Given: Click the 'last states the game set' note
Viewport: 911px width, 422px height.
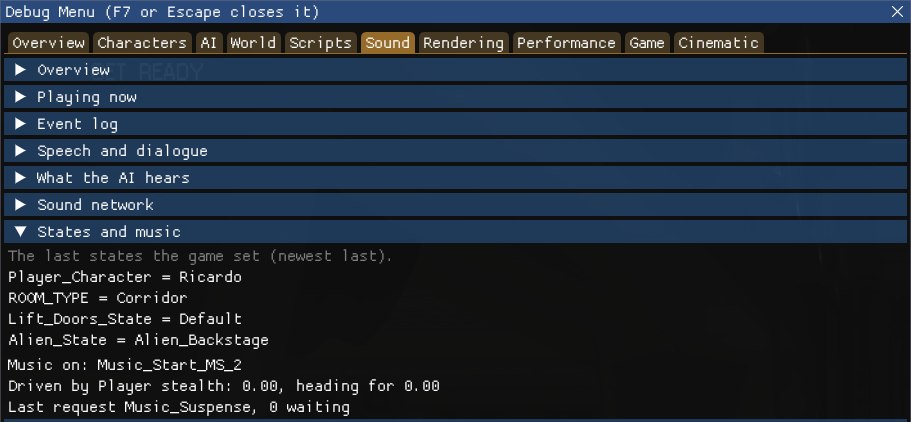Looking at the screenshot, I should [200, 256].
